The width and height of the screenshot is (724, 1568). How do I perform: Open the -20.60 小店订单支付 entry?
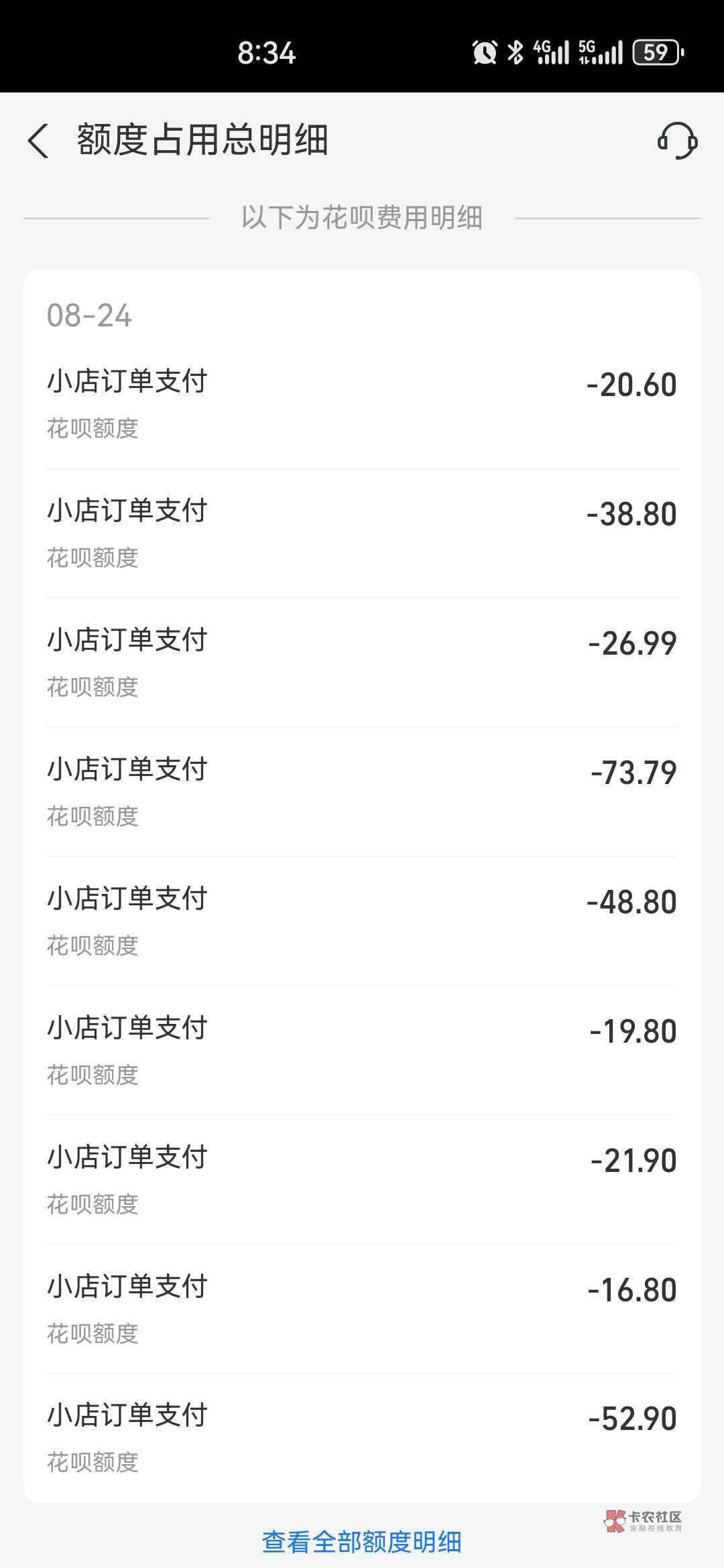coord(362,403)
